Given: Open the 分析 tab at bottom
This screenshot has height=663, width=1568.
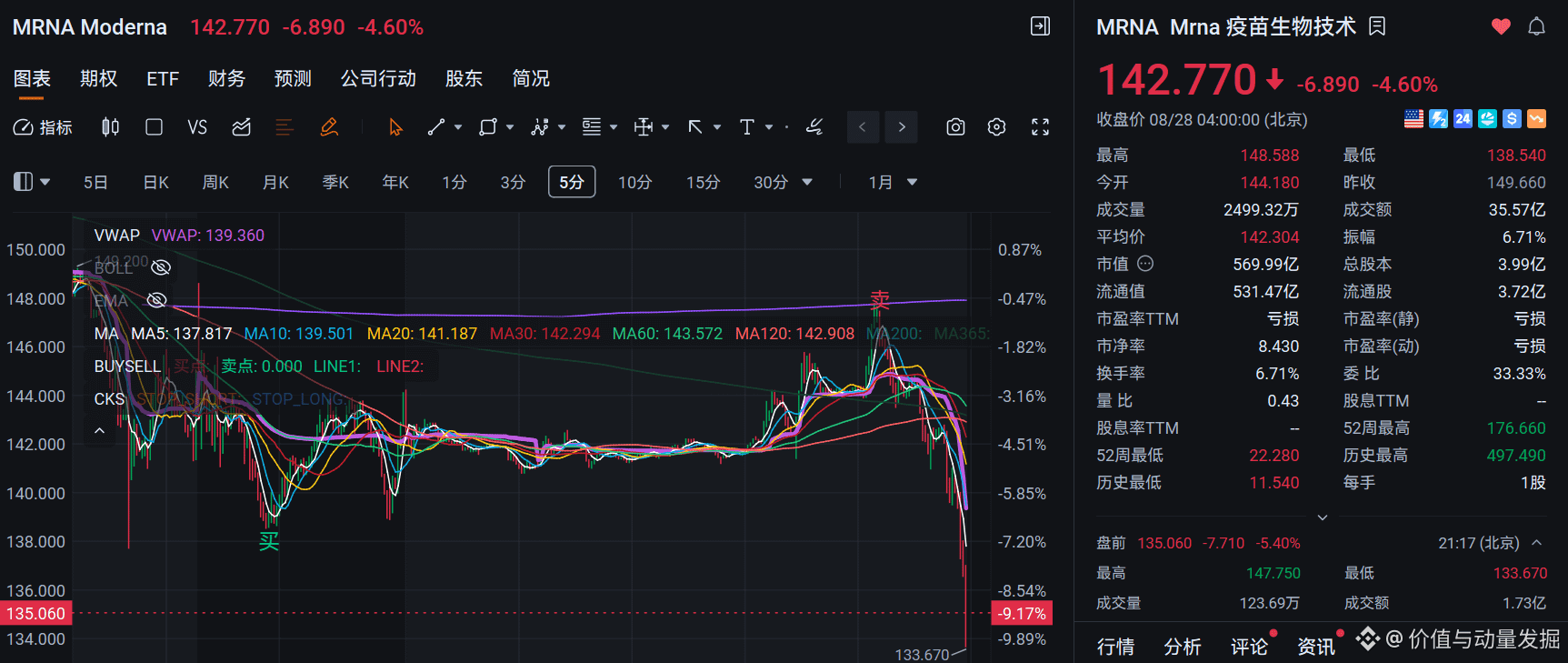Looking at the screenshot, I should (x=1183, y=647).
